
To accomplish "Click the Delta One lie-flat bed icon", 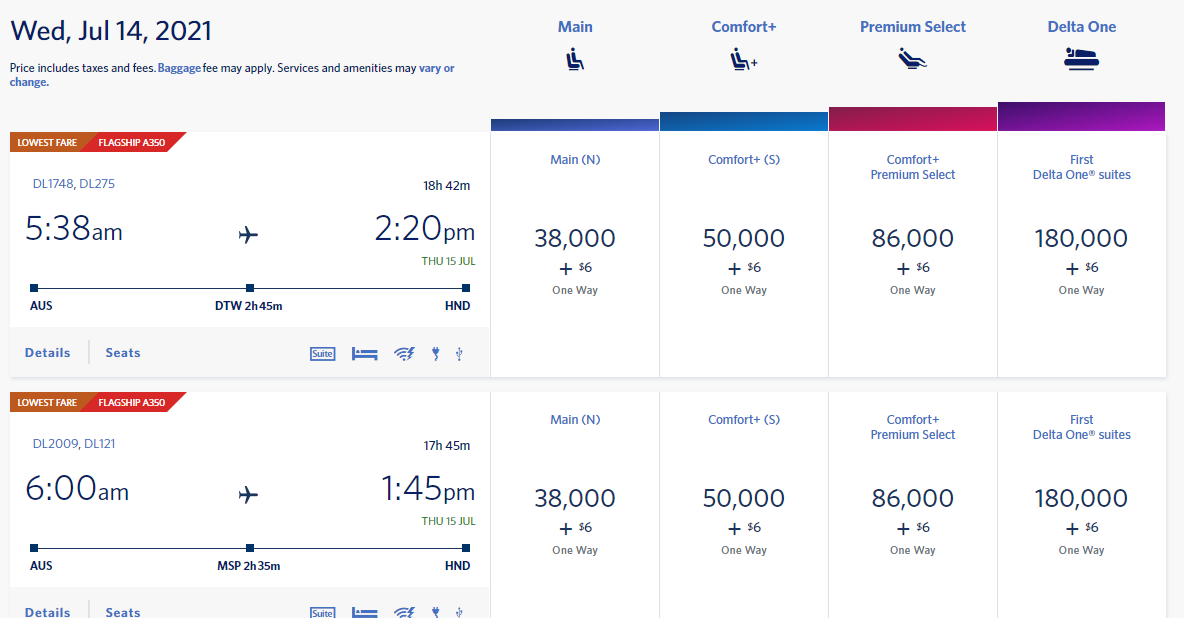I will [1081, 59].
